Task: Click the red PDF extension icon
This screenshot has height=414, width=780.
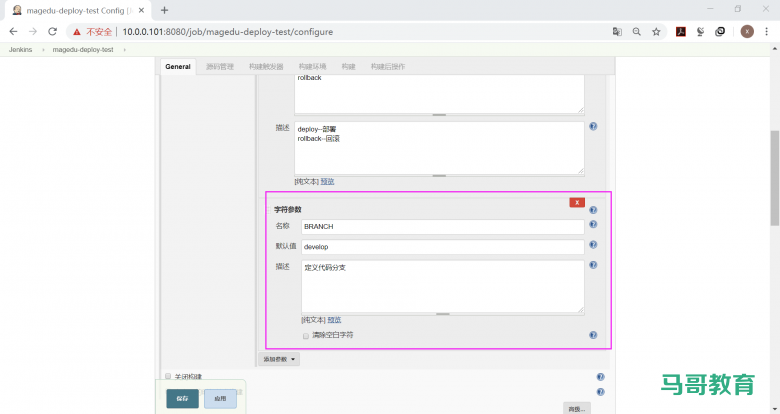Action: pyautogui.click(x=681, y=32)
